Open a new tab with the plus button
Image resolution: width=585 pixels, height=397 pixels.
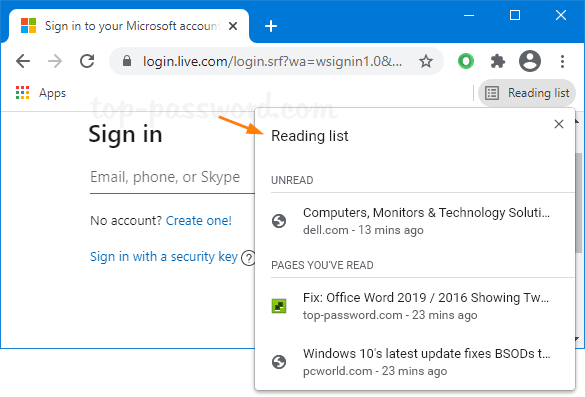[270, 26]
